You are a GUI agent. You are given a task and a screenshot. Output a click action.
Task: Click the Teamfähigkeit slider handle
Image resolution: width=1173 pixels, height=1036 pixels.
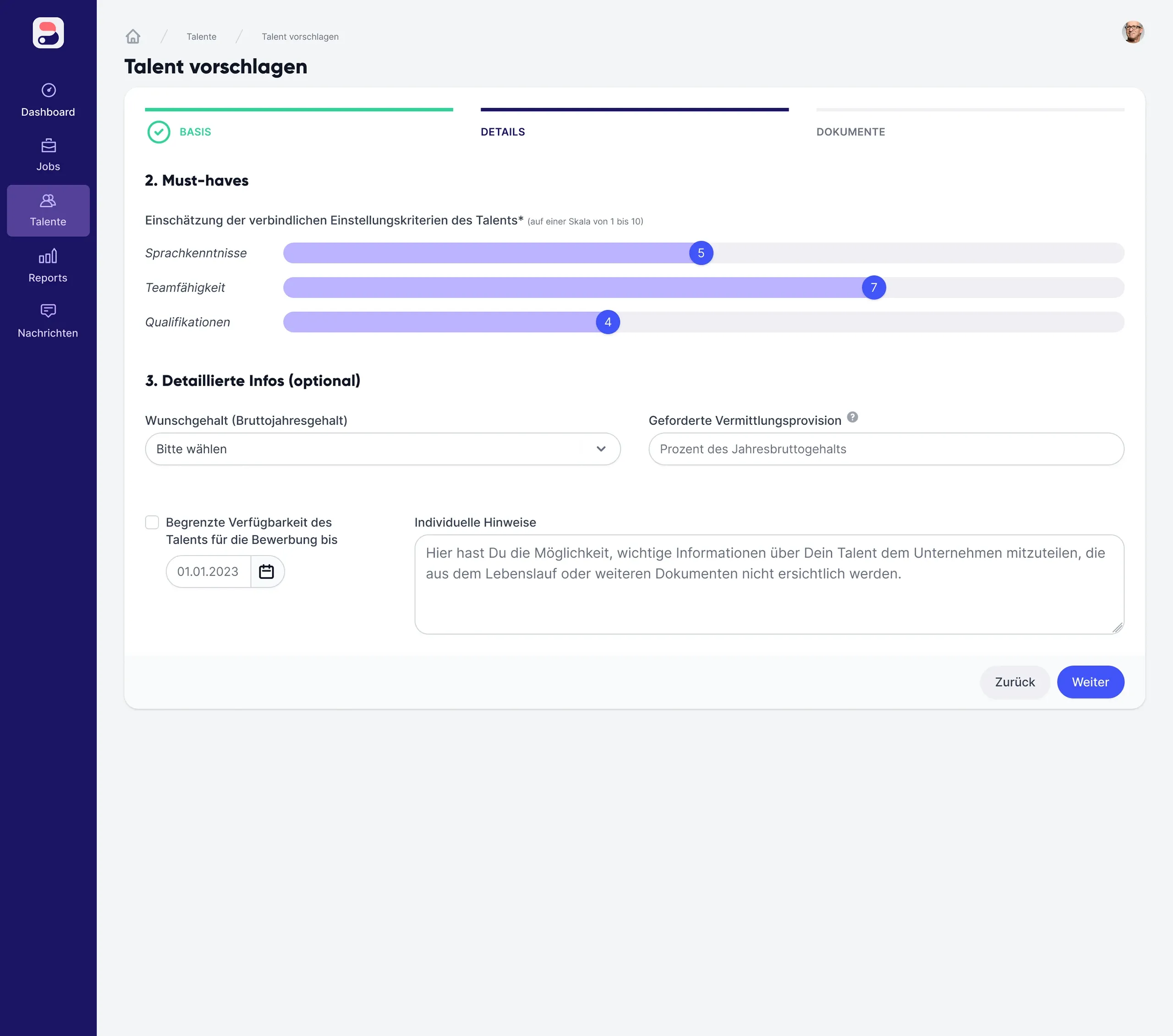(873, 287)
